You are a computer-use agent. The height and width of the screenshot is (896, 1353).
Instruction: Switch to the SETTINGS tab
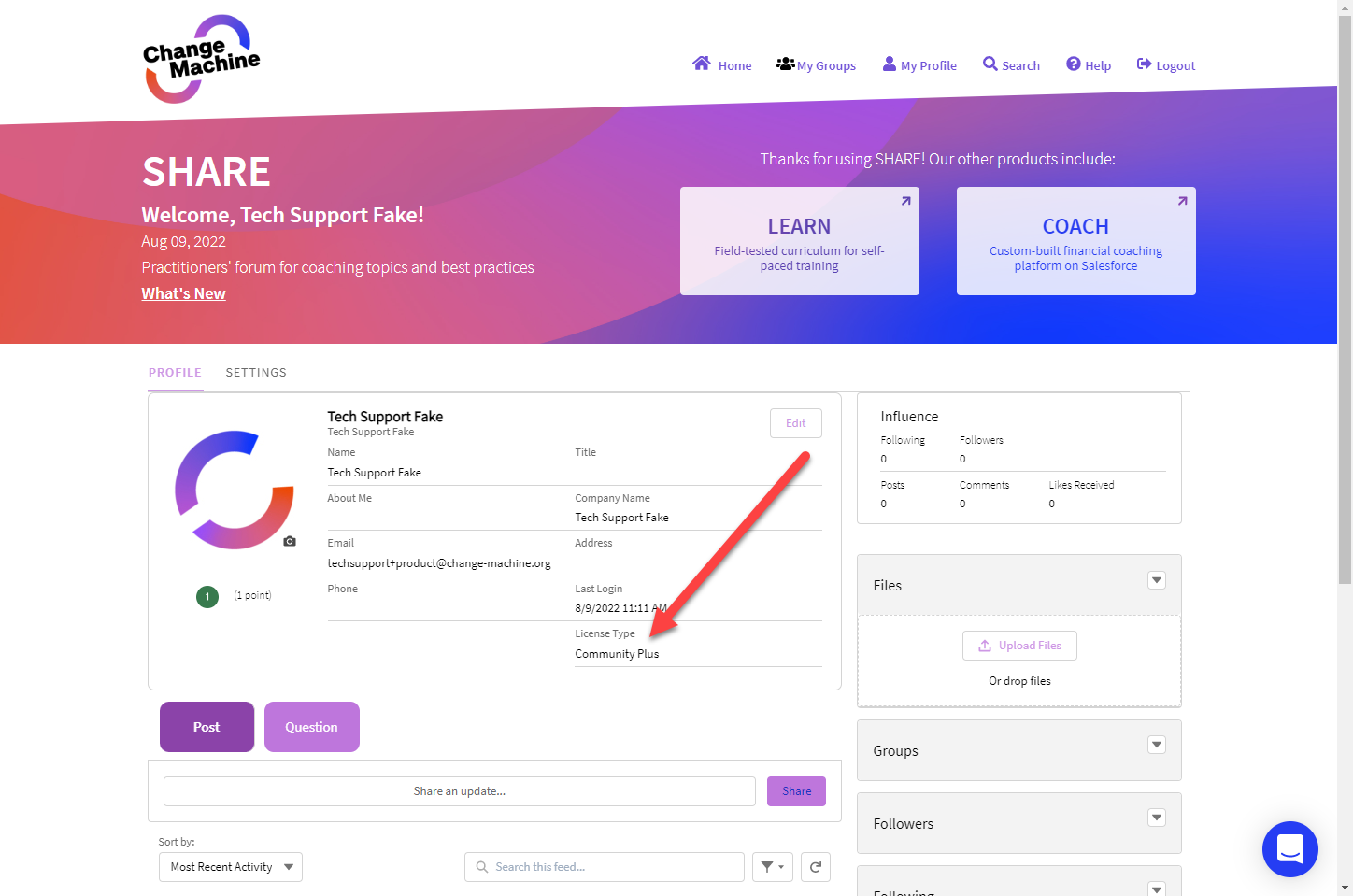[256, 372]
